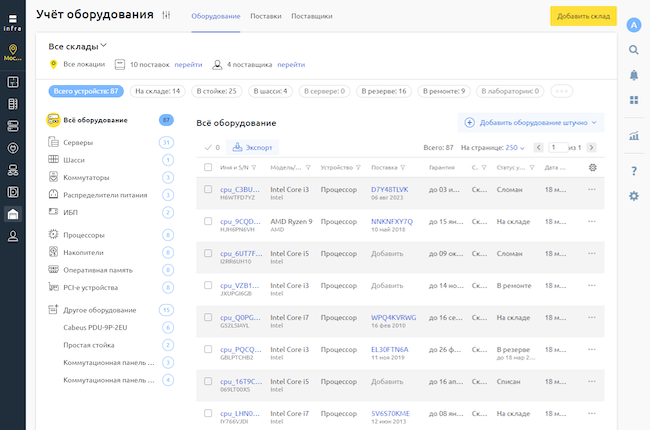
Task: Click the location pin sidebar icon
Action: click(13, 53)
